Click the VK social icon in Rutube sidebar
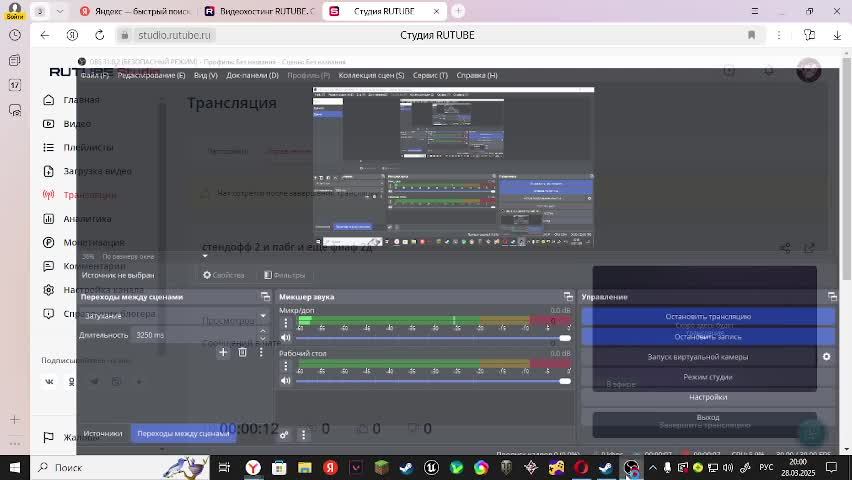852x480 pixels. 49,382
